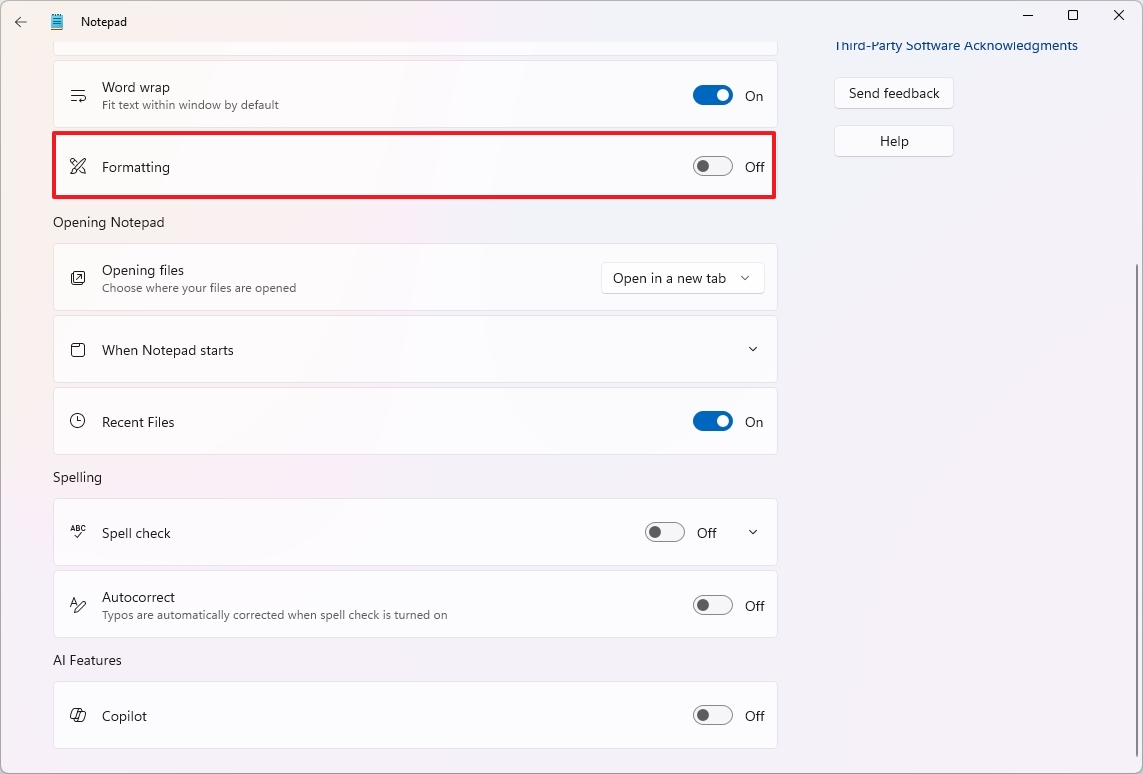Open the 'Open in a new tab' dropdown
This screenshot has height=774, width=1143.
tap(682, 278)
